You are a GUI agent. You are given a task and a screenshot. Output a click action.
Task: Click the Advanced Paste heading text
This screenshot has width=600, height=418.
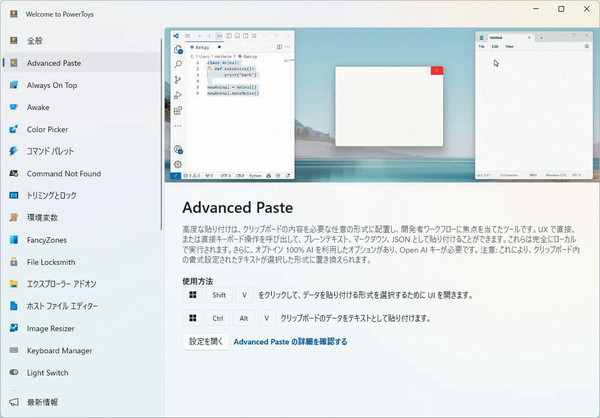coord(238,207)
